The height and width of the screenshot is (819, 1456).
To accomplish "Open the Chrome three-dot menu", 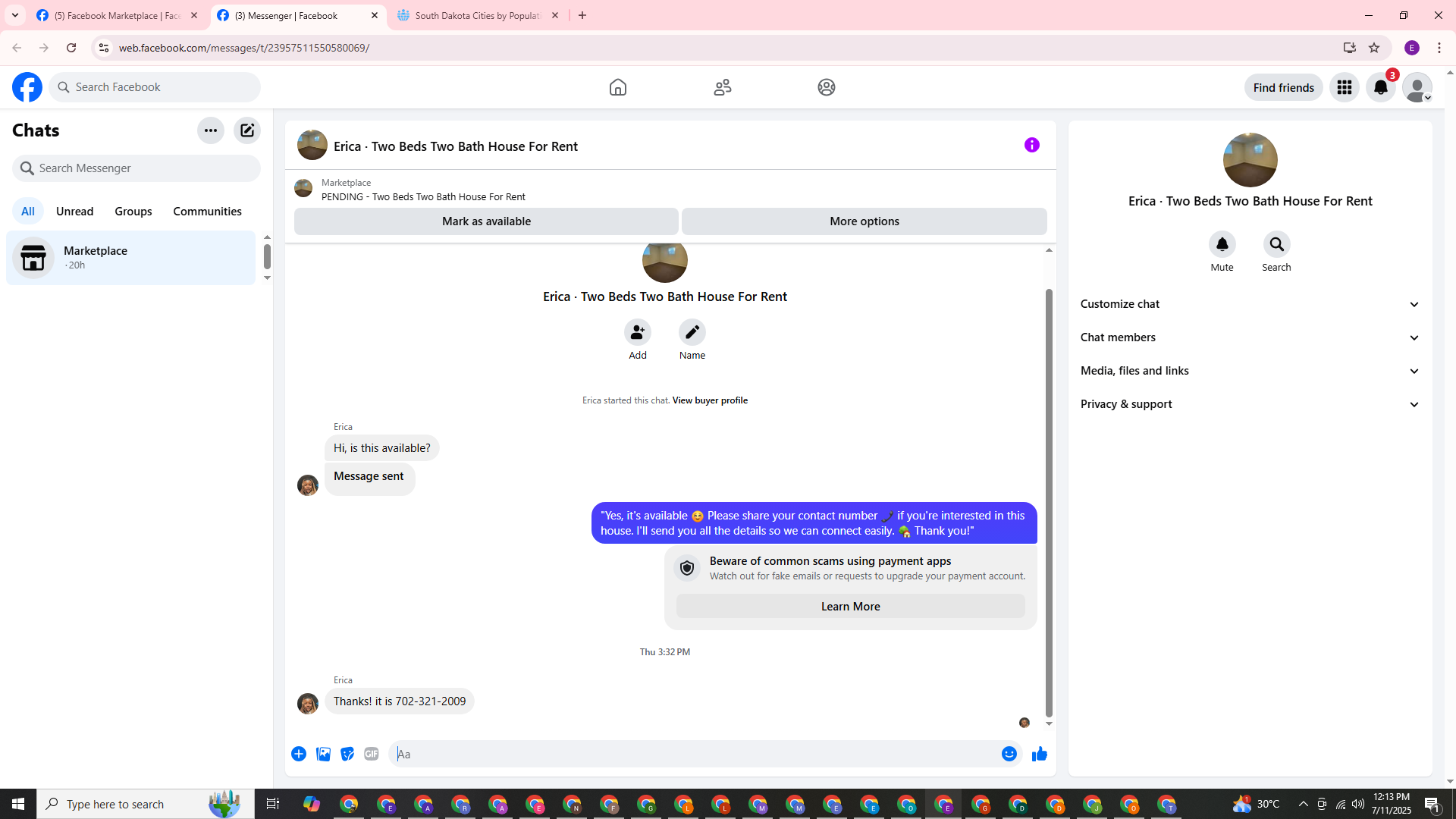I will 1439,48.
